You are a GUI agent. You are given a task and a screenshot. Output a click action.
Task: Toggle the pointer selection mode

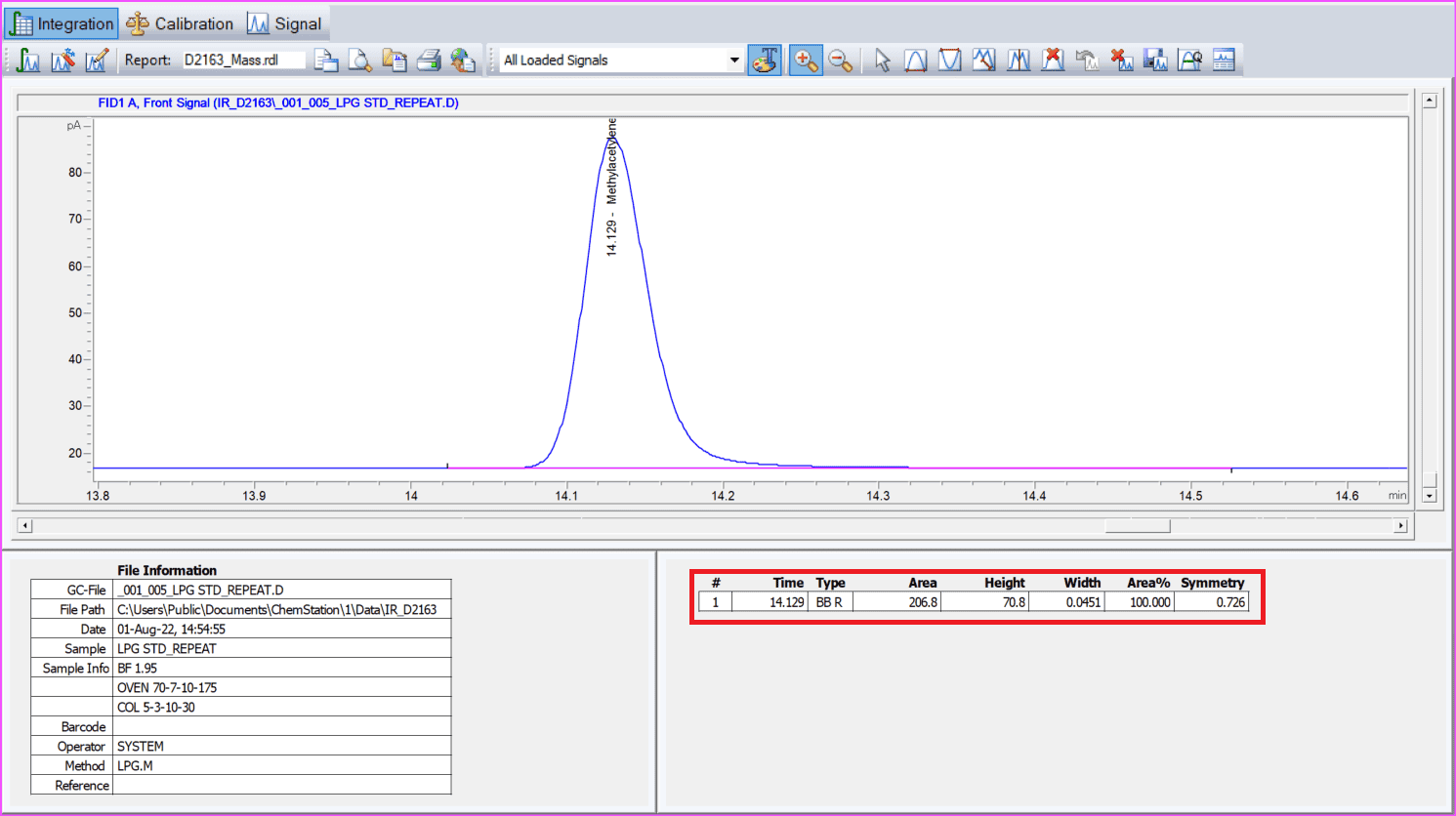(x=882, y=60)
